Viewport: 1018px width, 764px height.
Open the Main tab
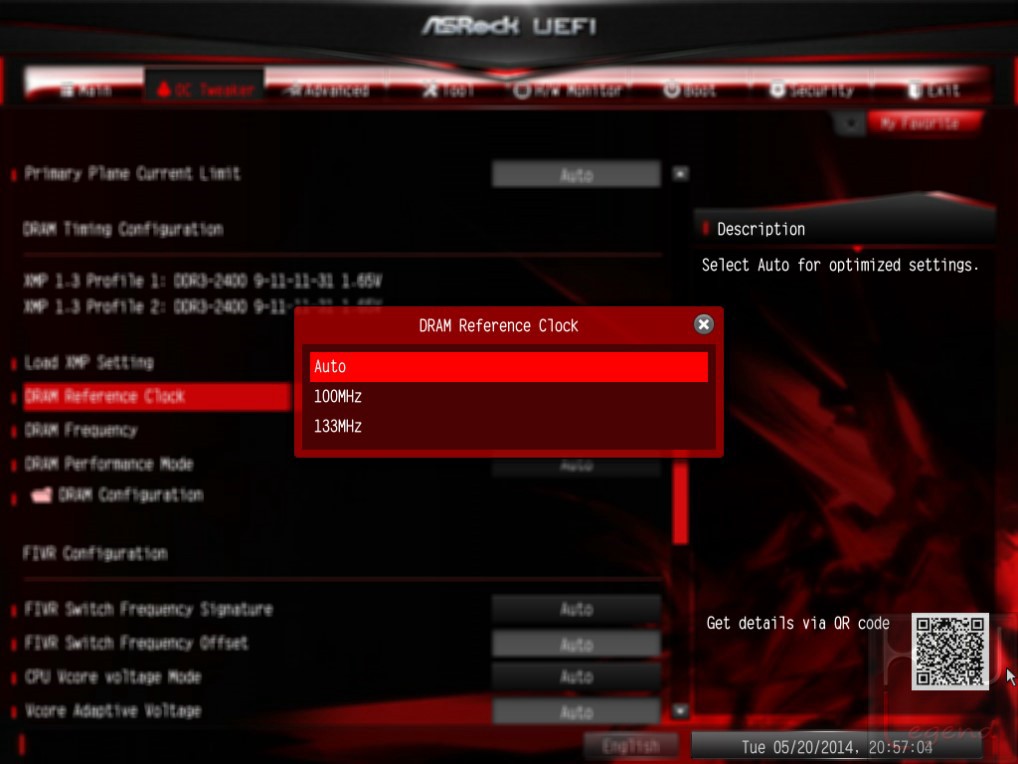[x=86, y=90]
